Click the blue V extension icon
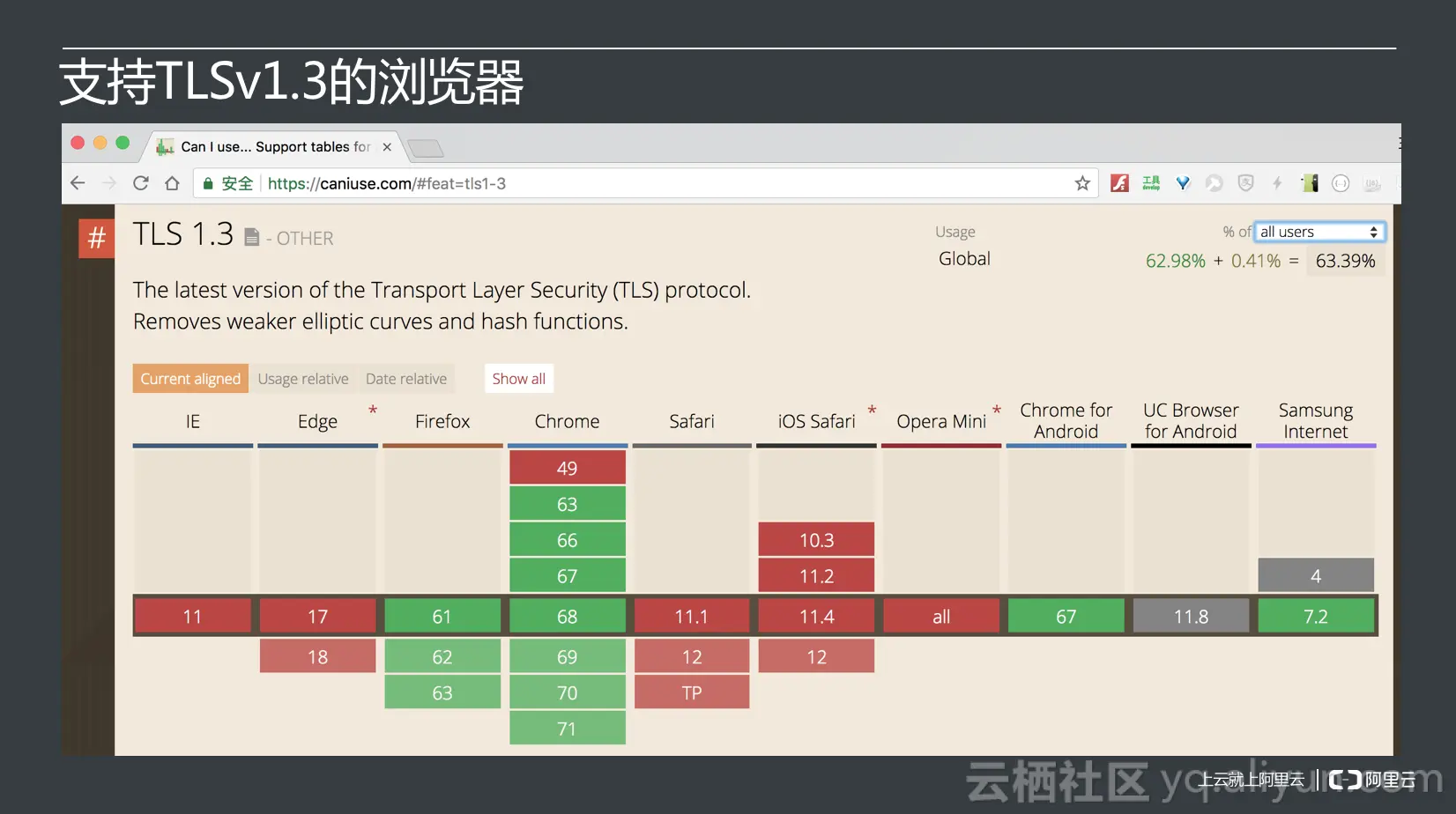 pyautogui.click(x=1183, y=183)
